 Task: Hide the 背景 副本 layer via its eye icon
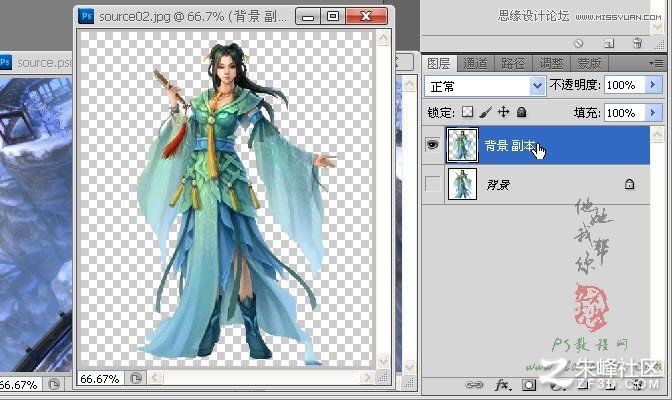pos(432,144)
